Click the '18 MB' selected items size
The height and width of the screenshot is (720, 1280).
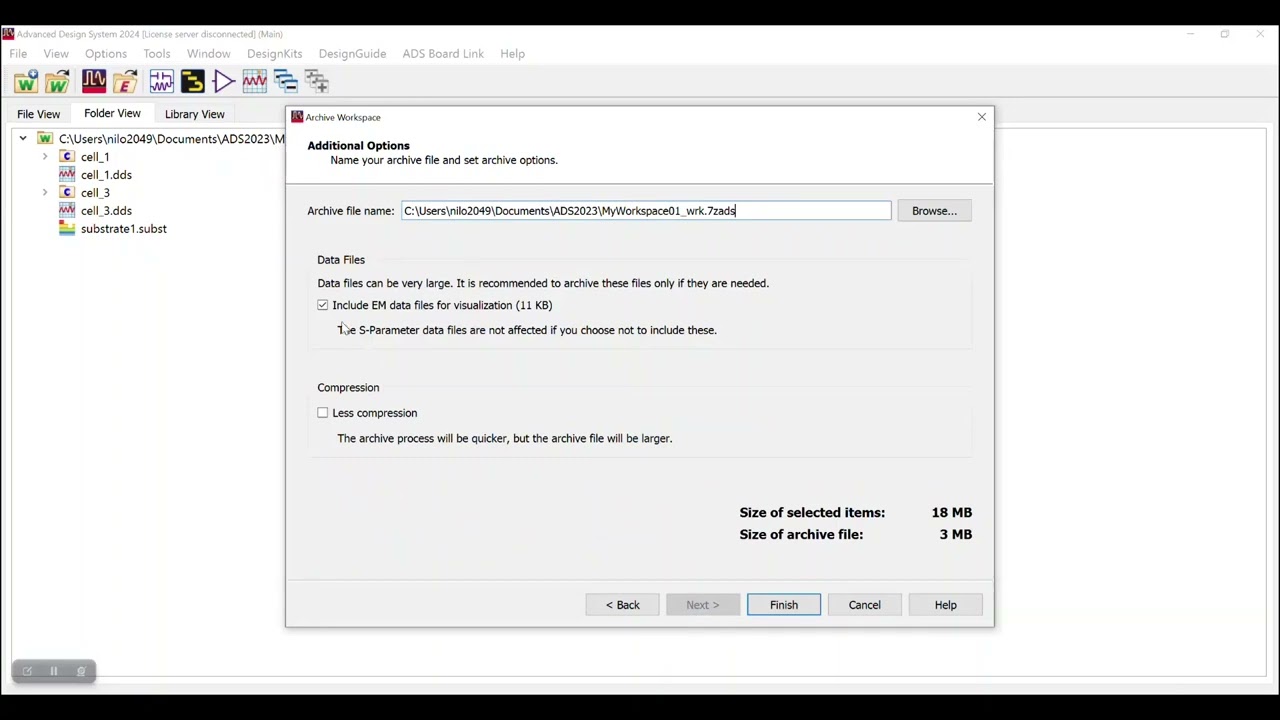952,513
